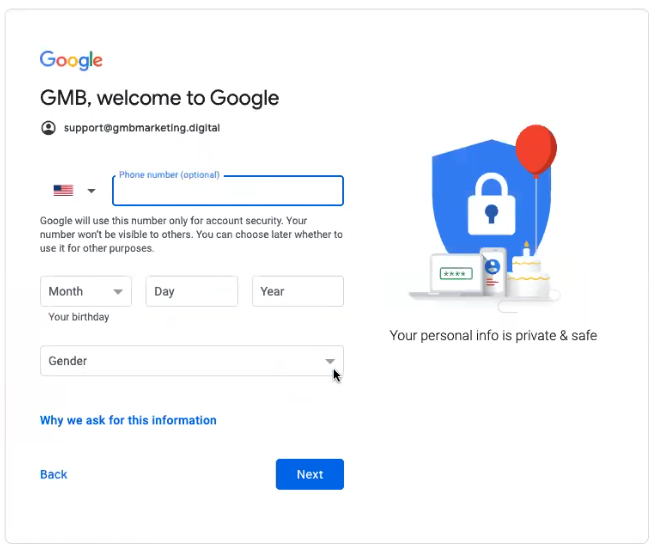The image size is (655, 550).
Task: Open 'Why we ask for this information'
Action: coord(128,420)
